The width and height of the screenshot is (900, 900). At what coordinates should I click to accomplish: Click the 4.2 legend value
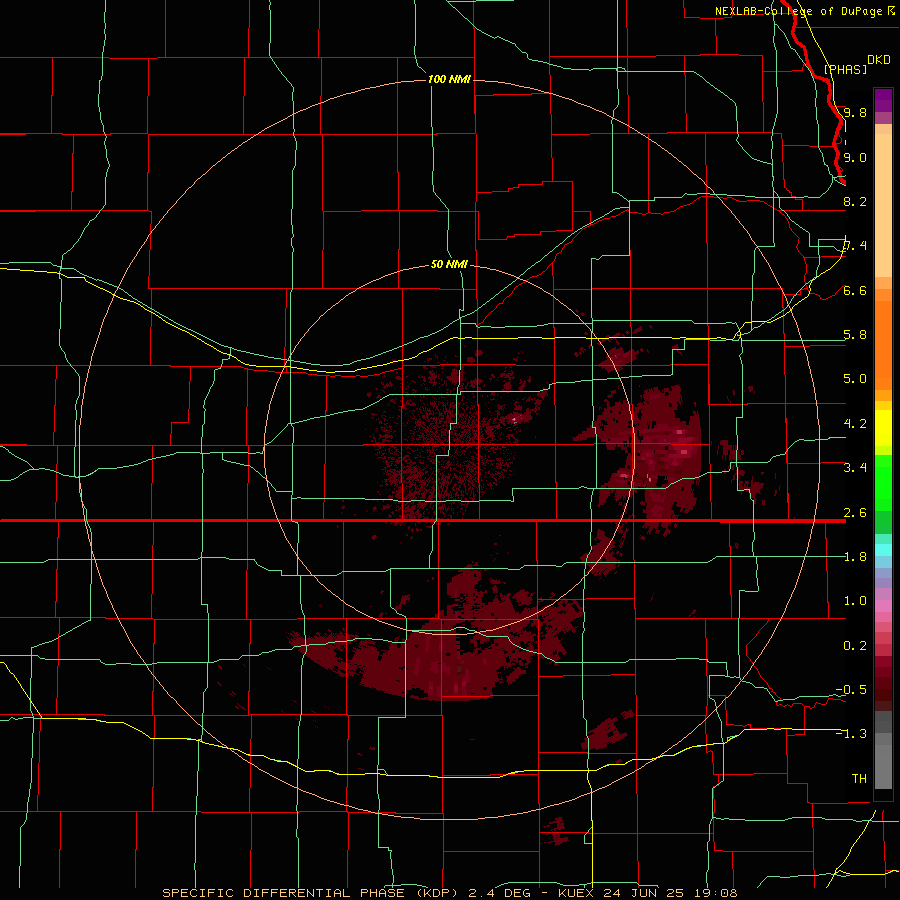click(x=855, y=424)
